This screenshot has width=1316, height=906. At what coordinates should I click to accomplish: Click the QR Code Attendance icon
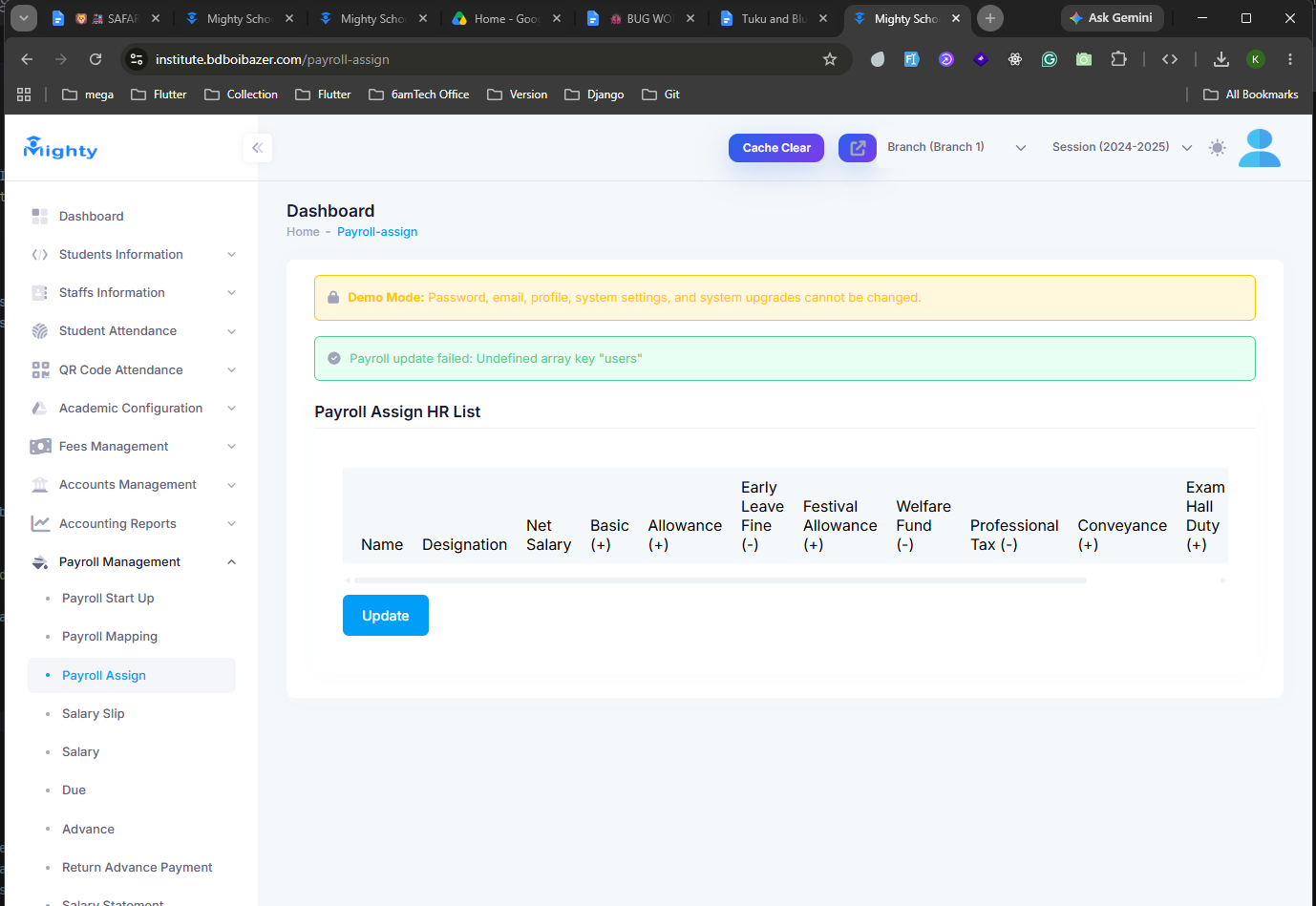(x=40, y=369)
